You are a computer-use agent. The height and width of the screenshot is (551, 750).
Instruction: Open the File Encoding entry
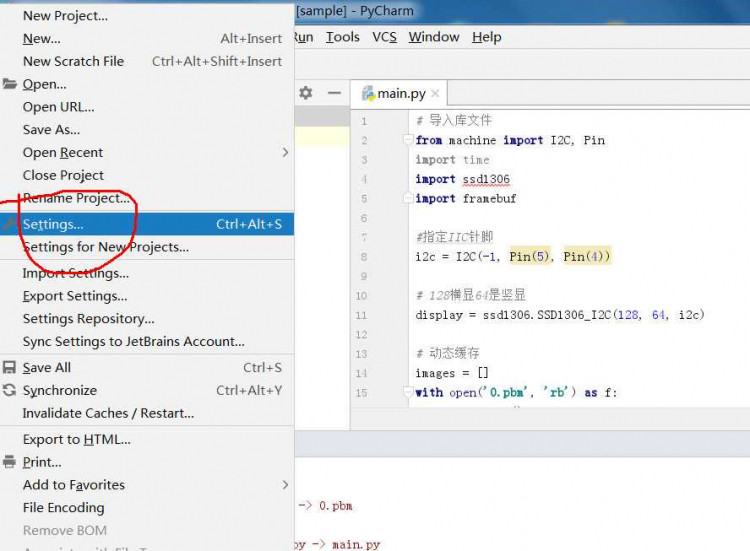coord(147,507)
